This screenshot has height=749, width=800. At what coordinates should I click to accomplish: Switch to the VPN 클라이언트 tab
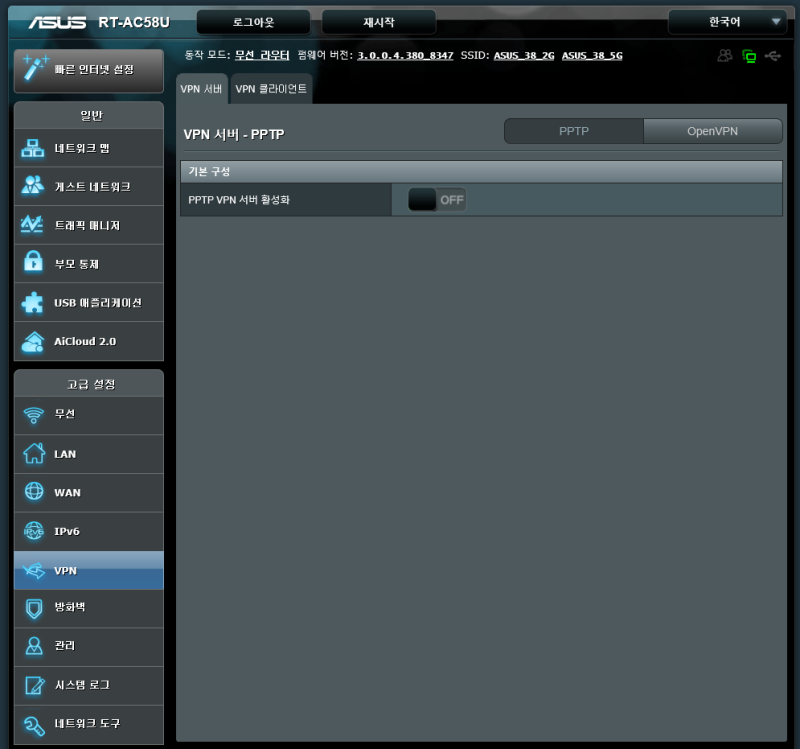point(271,89)
